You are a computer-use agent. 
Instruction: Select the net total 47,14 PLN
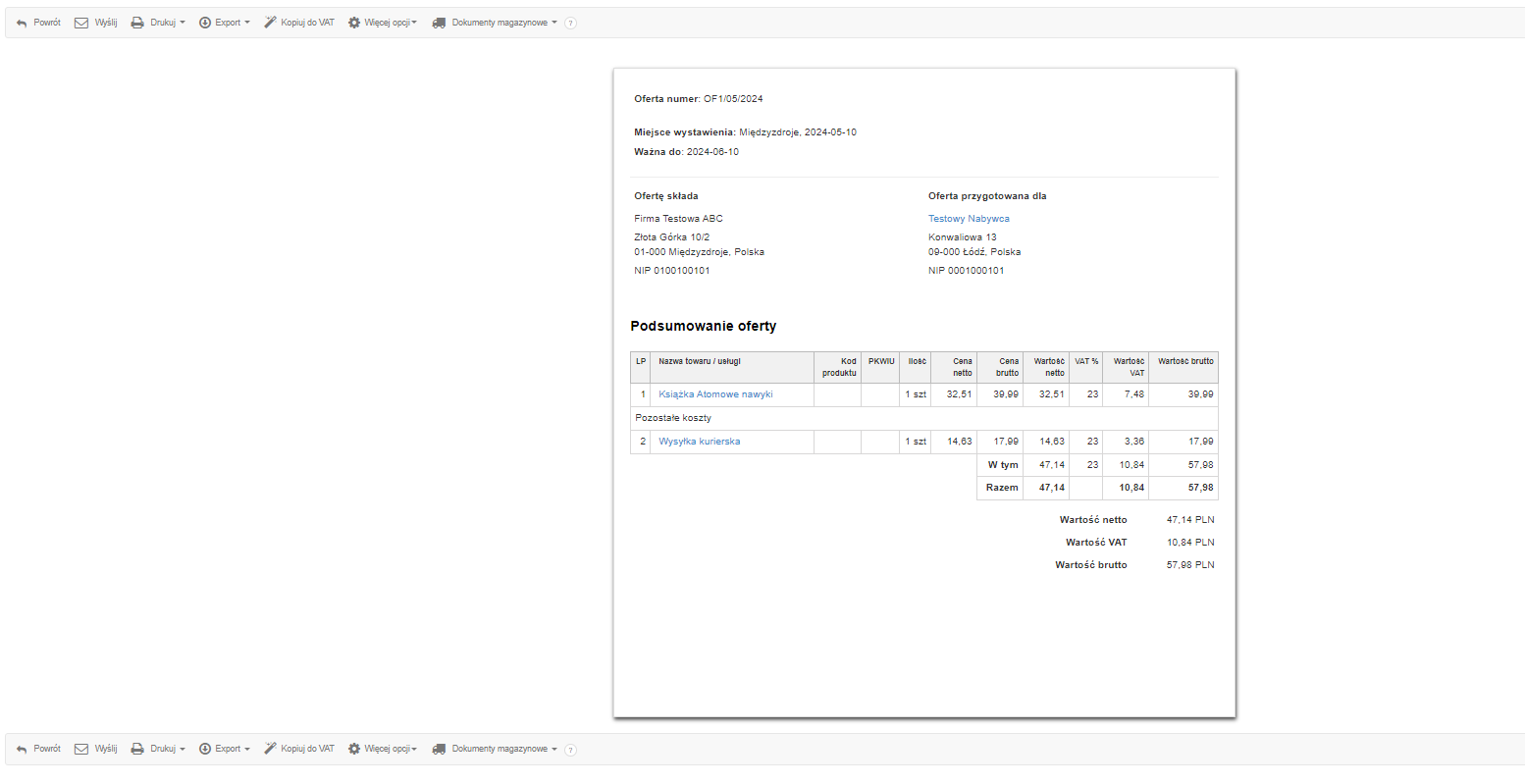click(1190, 520)
